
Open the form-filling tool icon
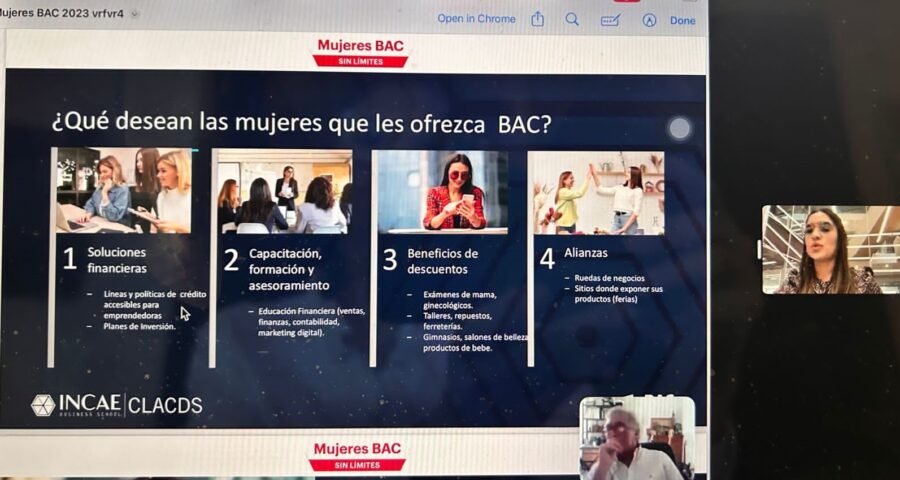[x=610, y=20]
